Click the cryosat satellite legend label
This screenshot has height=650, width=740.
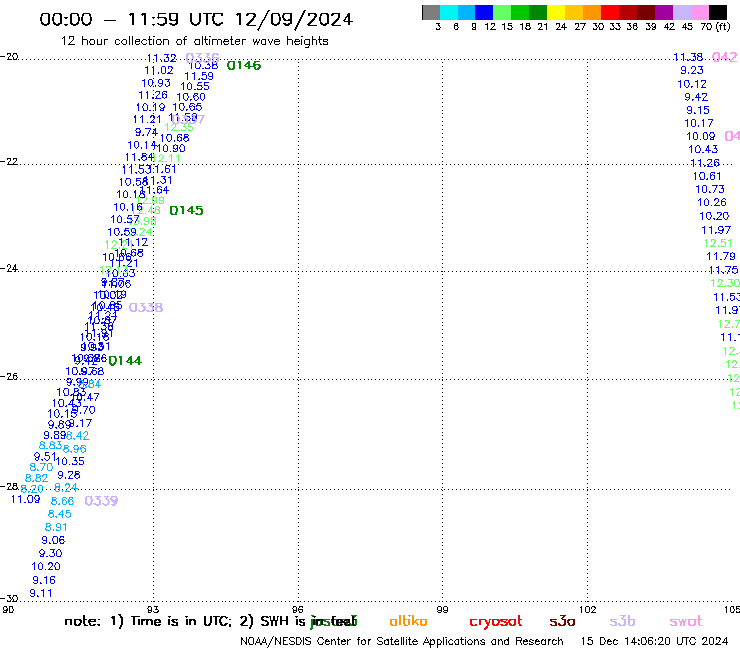click(x=496, y=621)
